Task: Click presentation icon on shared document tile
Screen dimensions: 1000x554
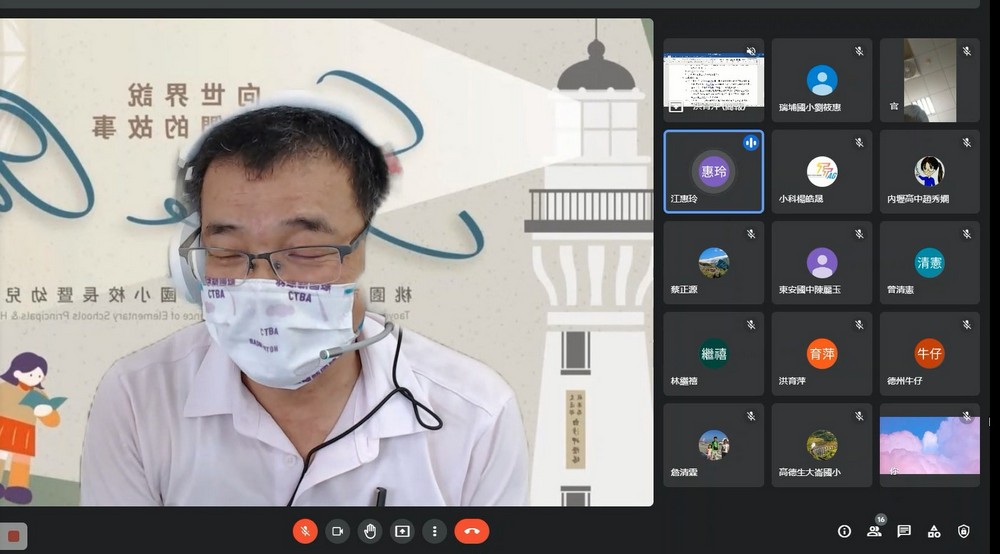Action: click(x=675, y=106)
